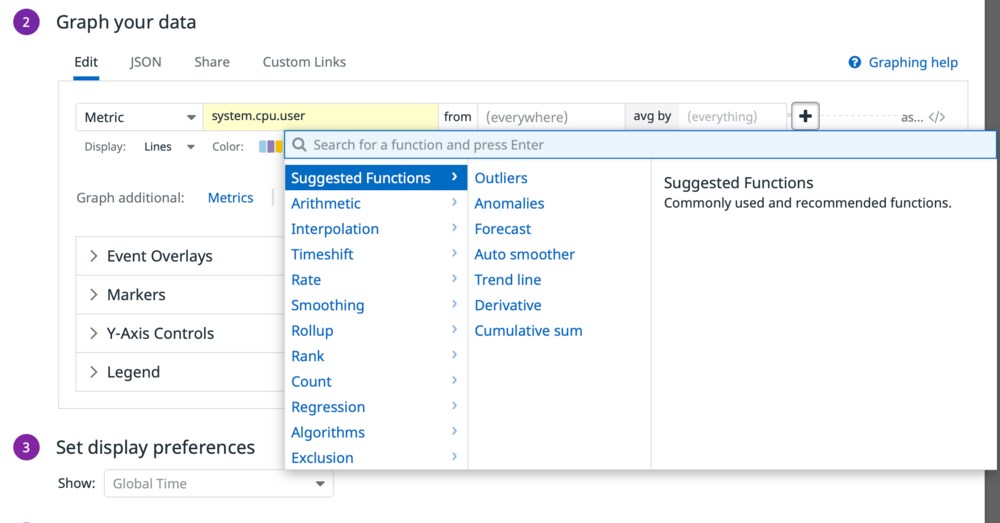Click the search magnifier icon in function search
This screenshot has width=1000, height=523.
pyautogui.click(x=299, y=145)
